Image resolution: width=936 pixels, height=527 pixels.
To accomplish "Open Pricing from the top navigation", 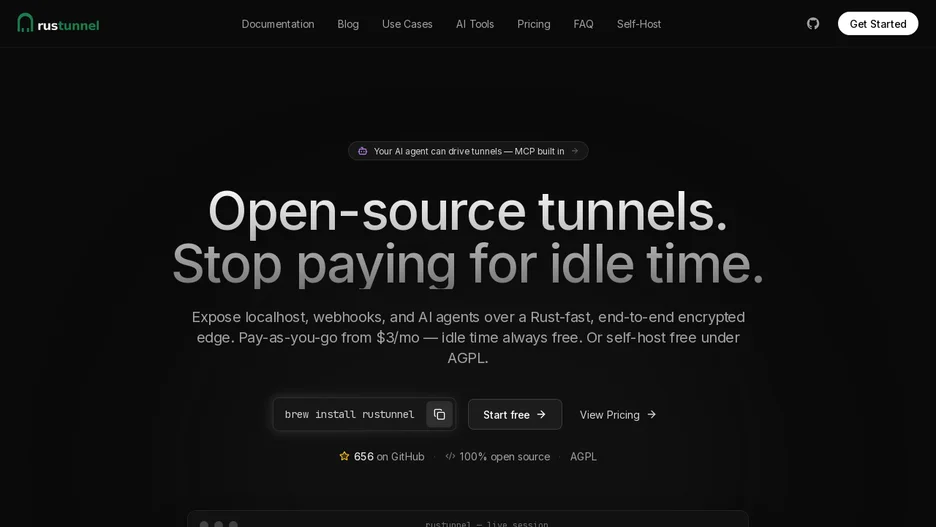I will pos(534,24).
